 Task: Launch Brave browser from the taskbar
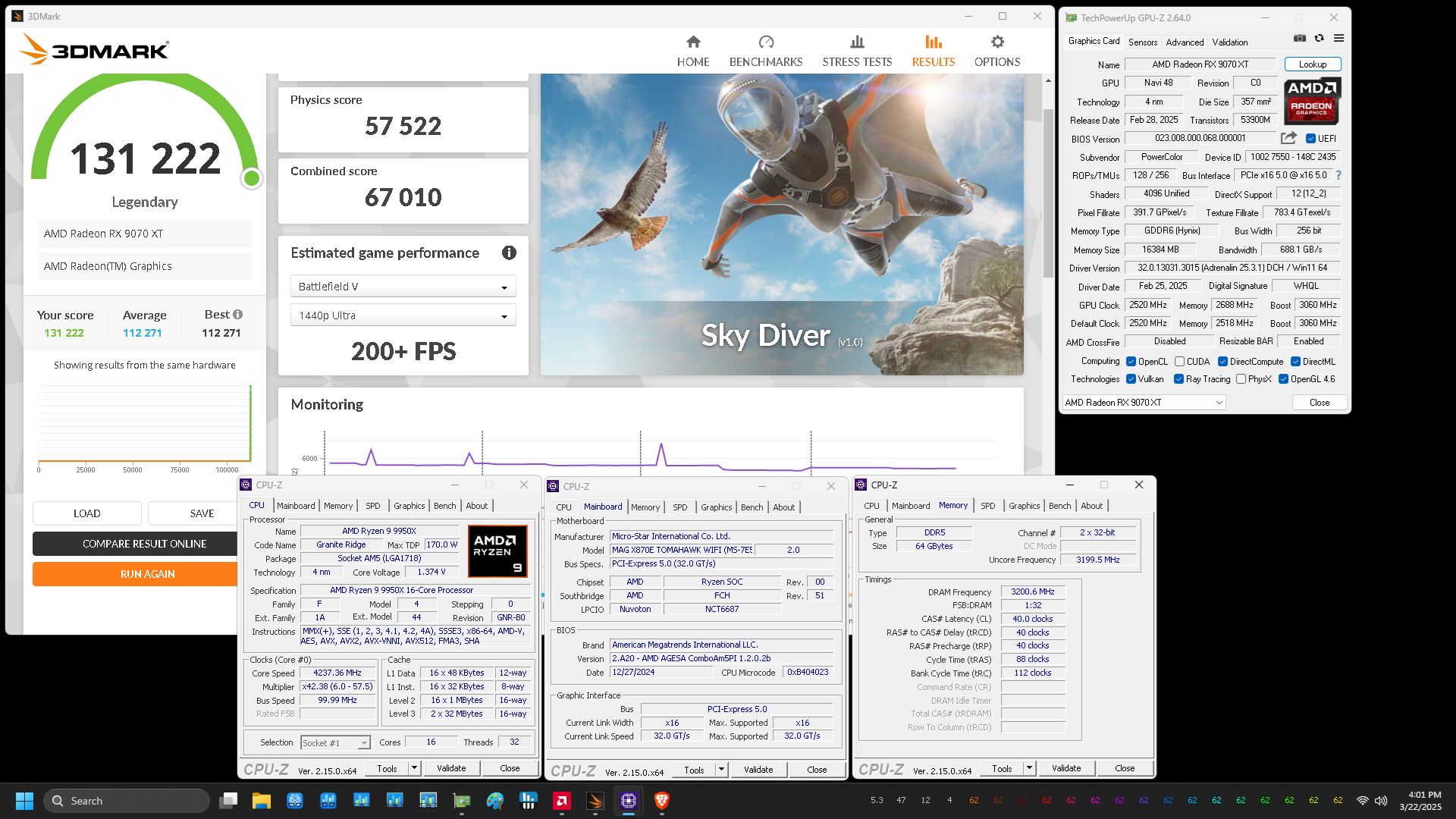662,801
